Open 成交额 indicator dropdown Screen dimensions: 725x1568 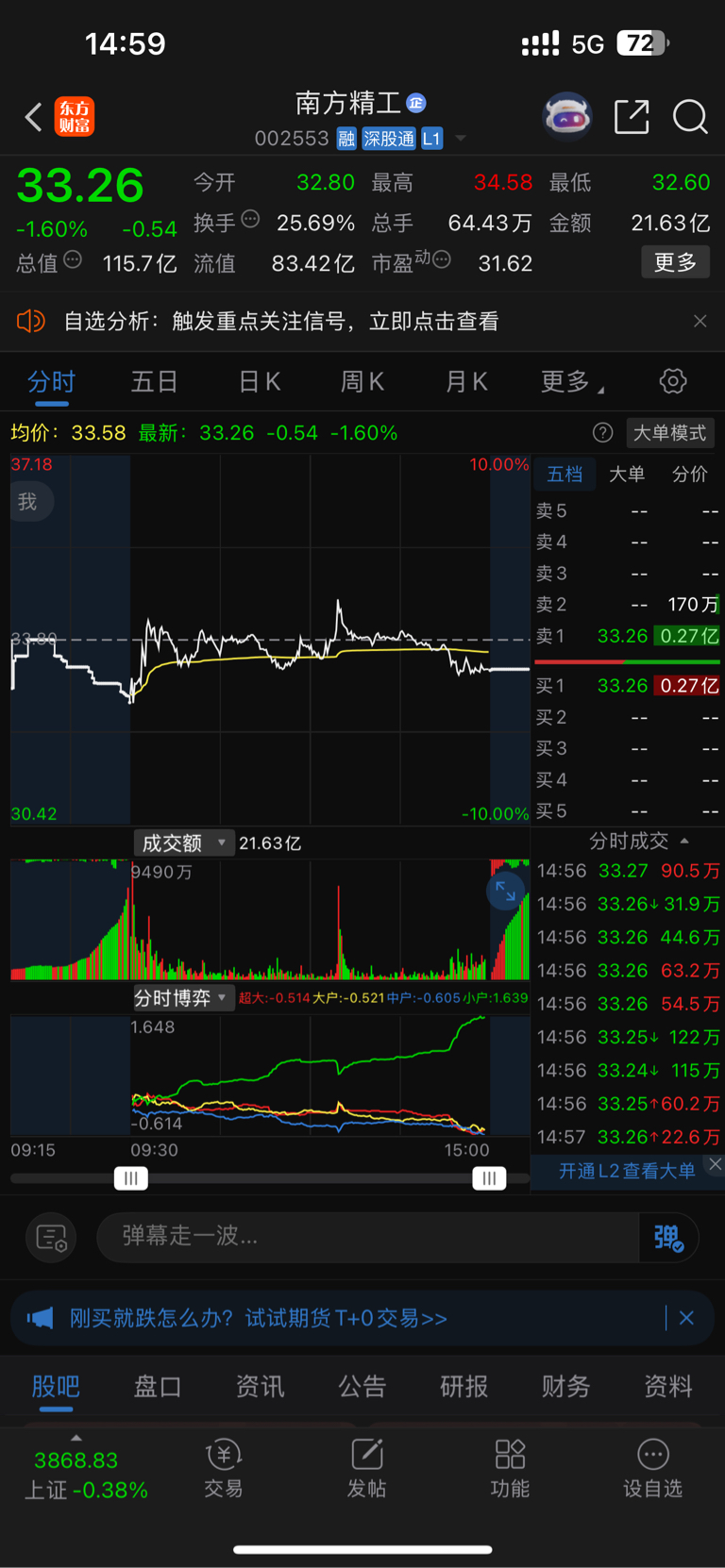click(183, 842)
